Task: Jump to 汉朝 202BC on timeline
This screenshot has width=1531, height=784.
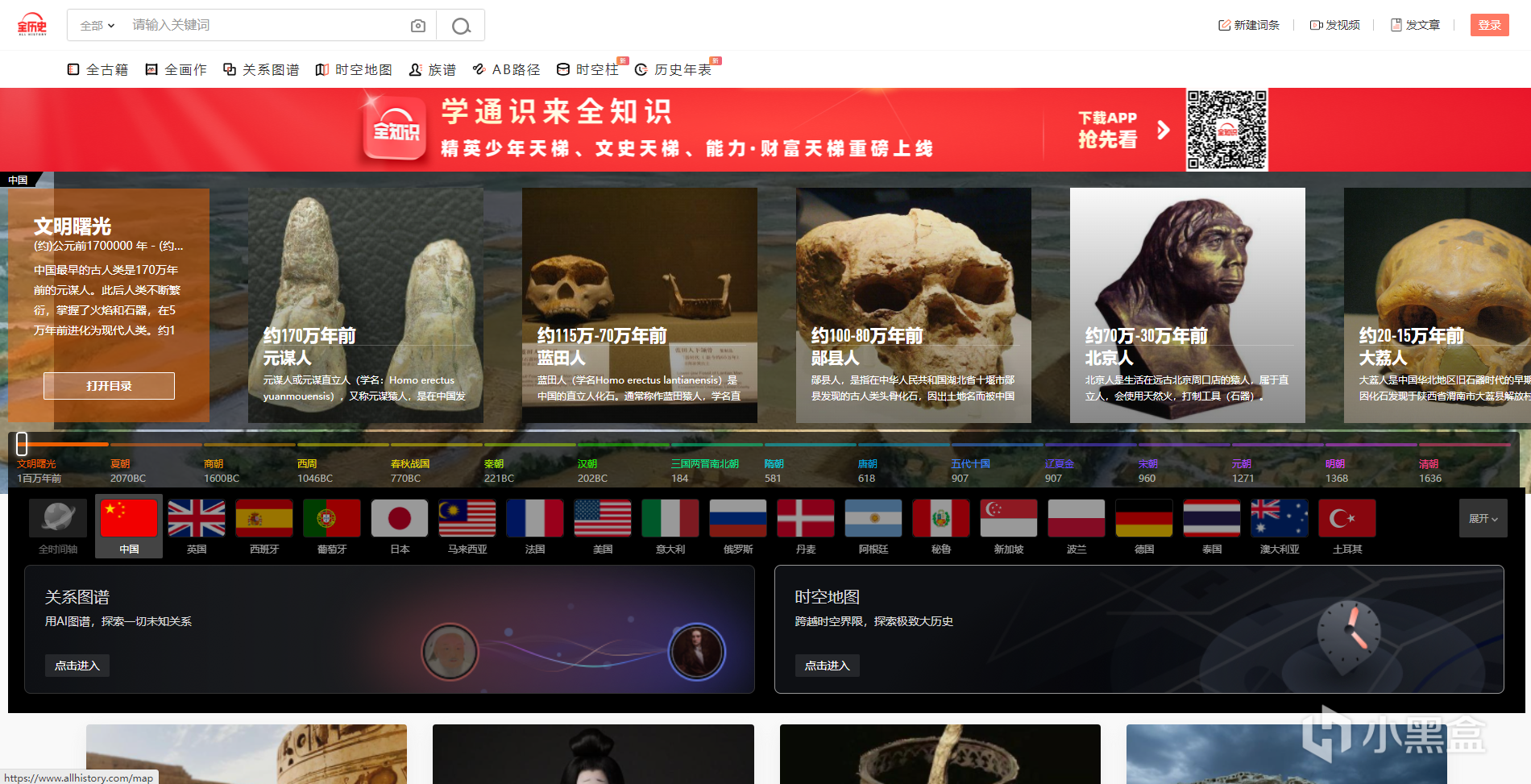Action: [x=593, y=471]
